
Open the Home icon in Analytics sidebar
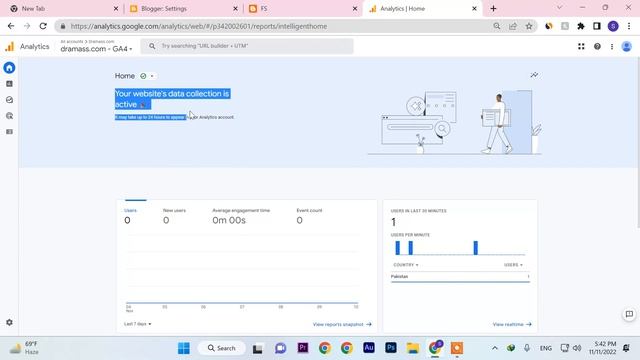[x=9, y=68]
